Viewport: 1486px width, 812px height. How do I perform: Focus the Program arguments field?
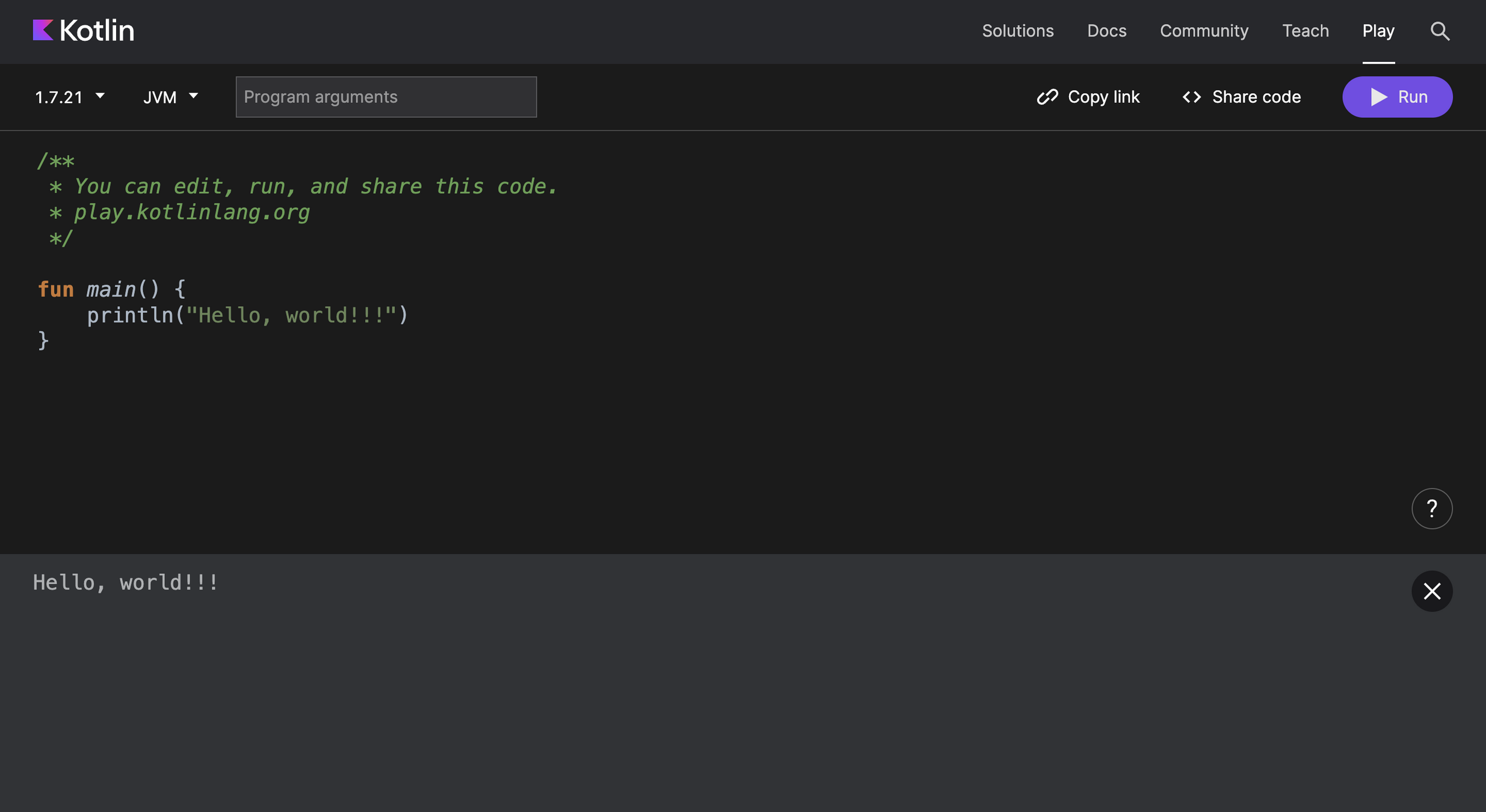[x=386, y=97]
